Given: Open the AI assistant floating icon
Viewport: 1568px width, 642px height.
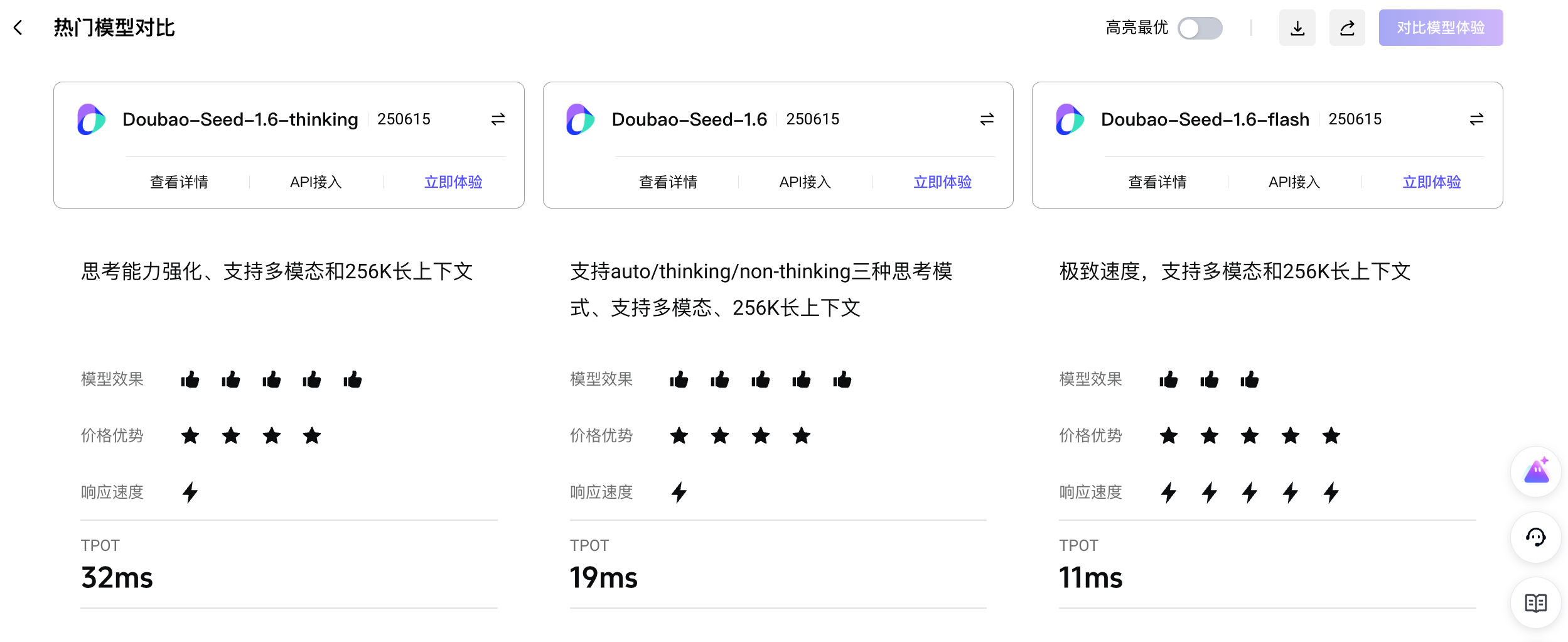Looking at the screenshot, I should point(1536,472).
